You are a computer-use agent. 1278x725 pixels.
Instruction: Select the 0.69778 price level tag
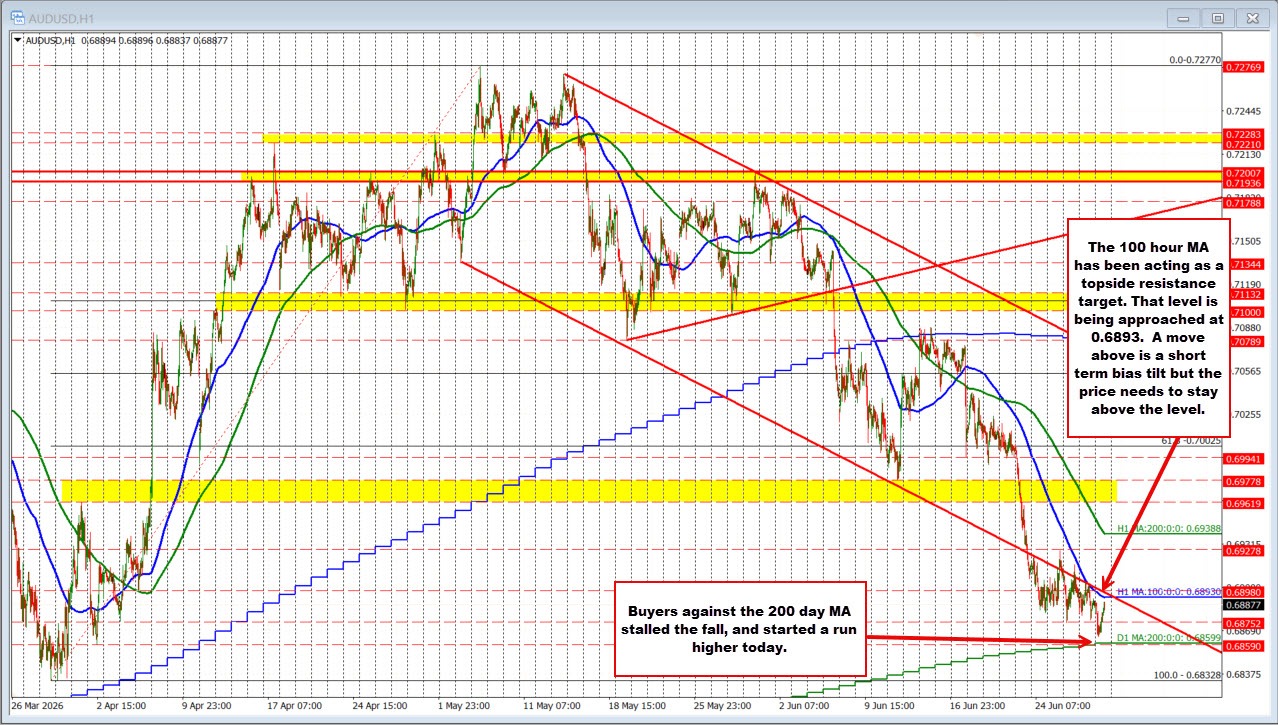[x=1246, y=481]
